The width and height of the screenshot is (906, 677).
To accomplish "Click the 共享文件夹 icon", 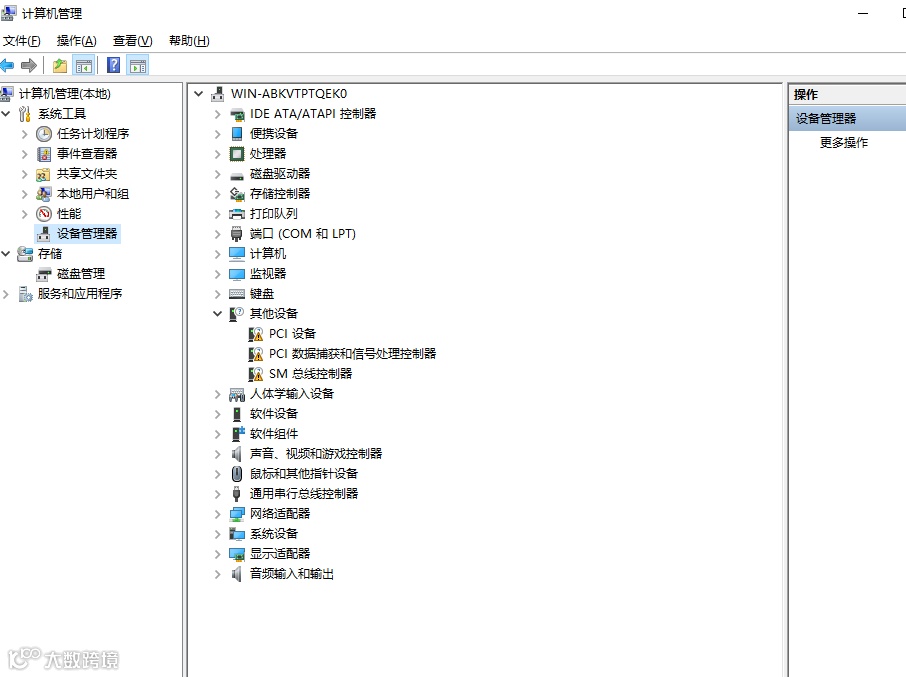I will tap(43, 174).
